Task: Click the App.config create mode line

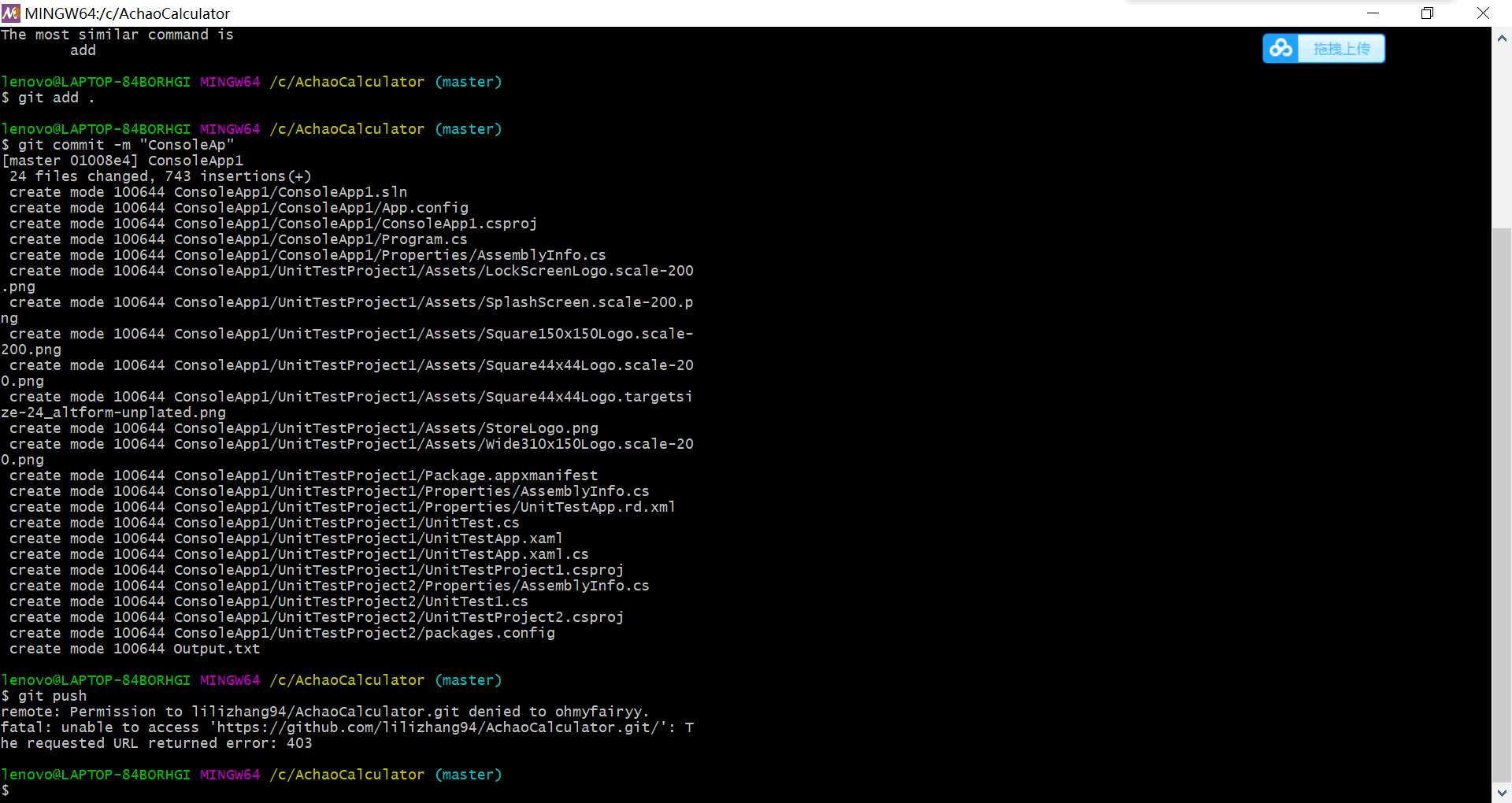Action: coord(239,208)
